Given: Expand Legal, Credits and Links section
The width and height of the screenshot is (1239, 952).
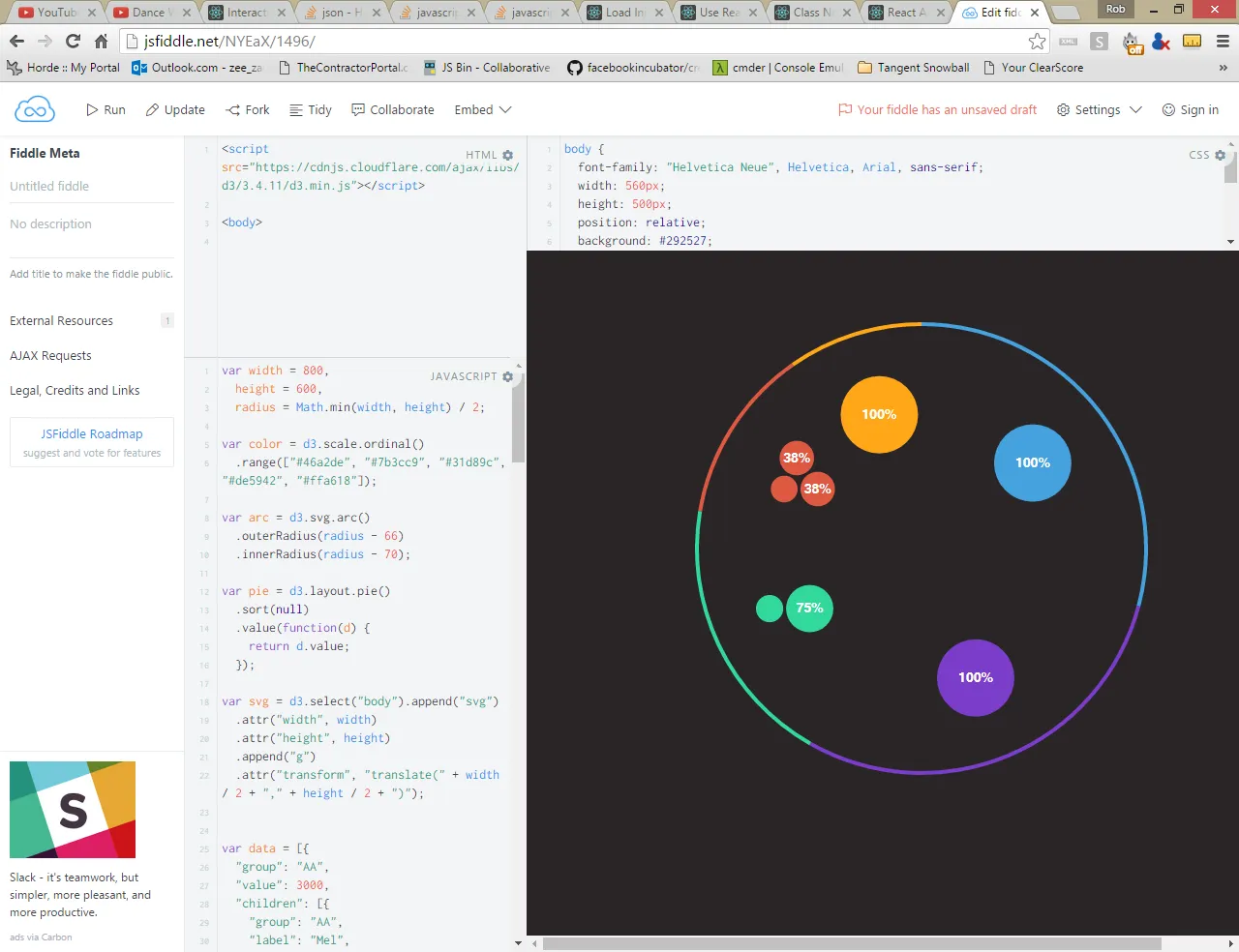Looking at the screenshot, I should (75, 390).
